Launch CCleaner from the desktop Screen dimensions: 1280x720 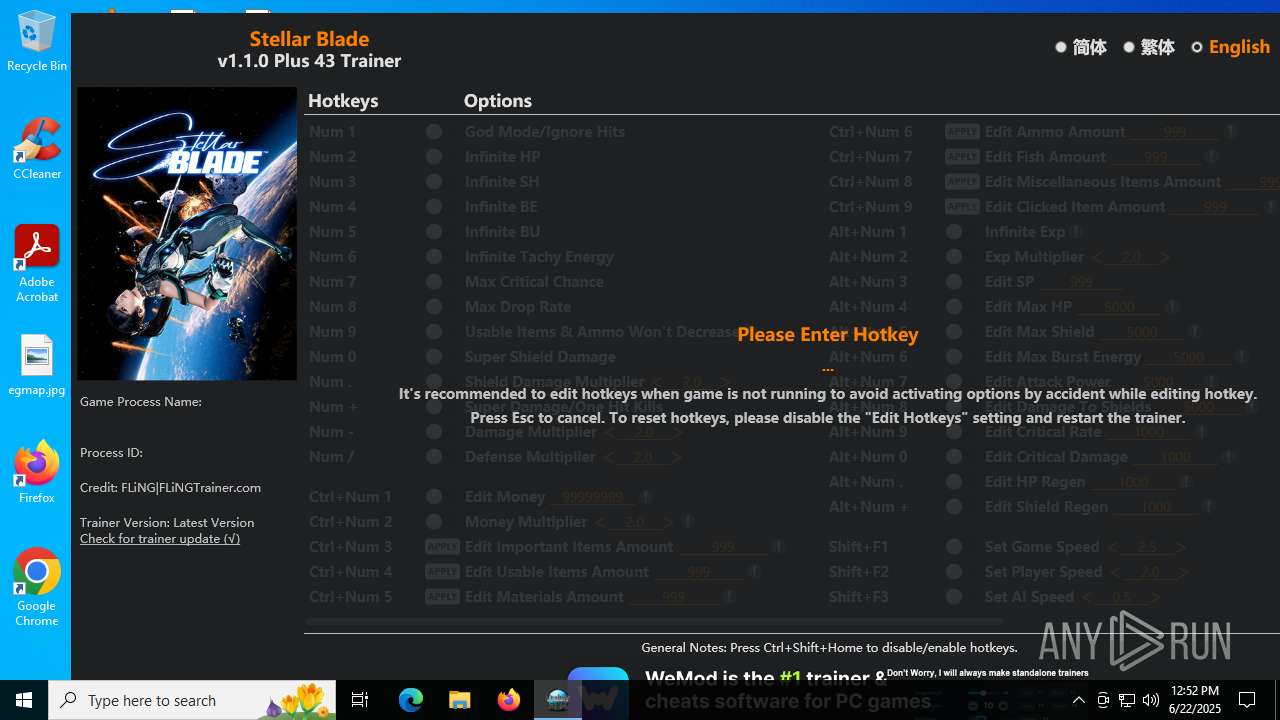coord(37,149)
